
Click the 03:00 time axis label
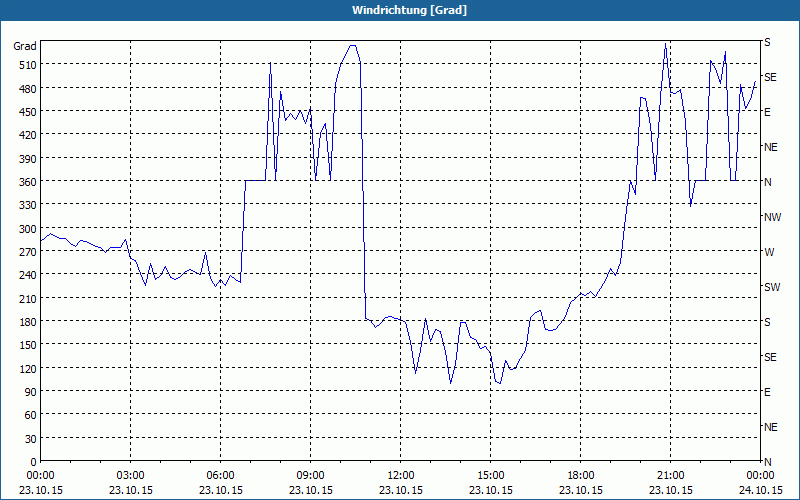point(130,476)
